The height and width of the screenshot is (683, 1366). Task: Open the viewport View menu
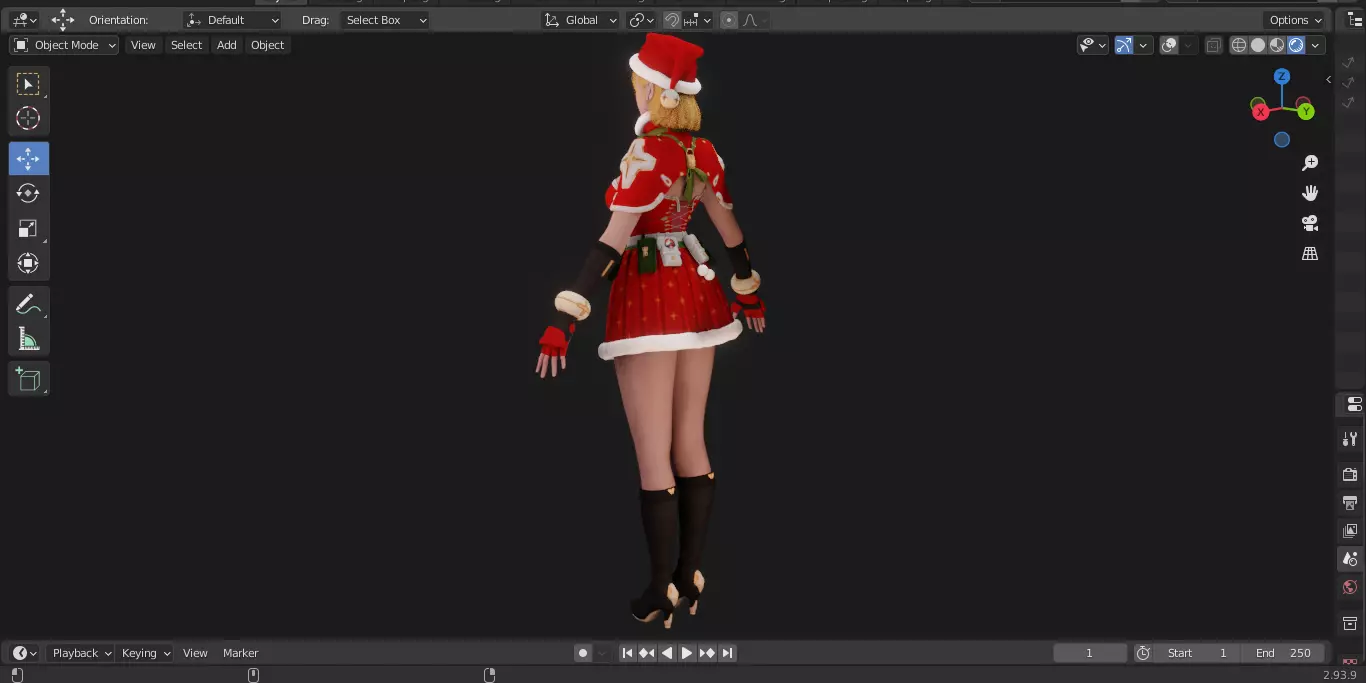[x=143, y=45]
